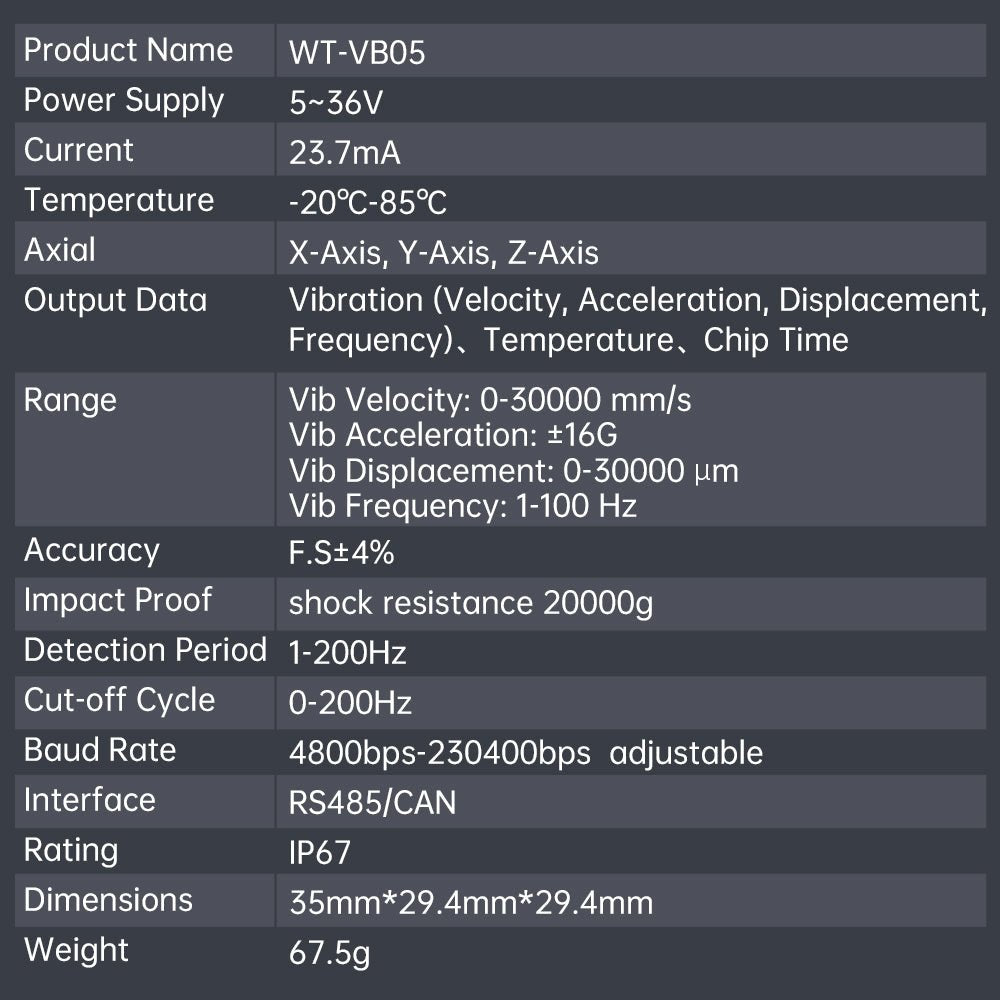Click the Detection Period label
This screenshot has width=1000, height=1000.
point(145,650)
